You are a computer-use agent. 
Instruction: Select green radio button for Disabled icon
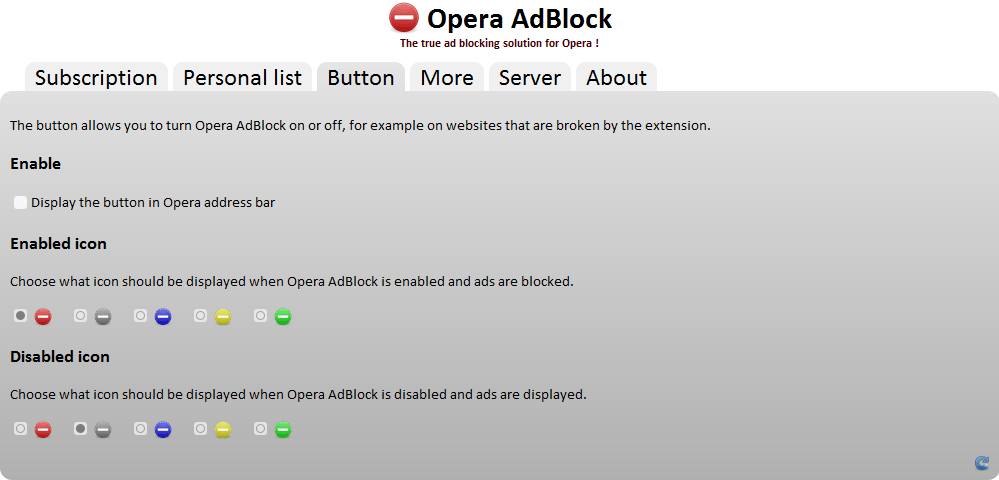pyautogui.click(x=261, y=429)
